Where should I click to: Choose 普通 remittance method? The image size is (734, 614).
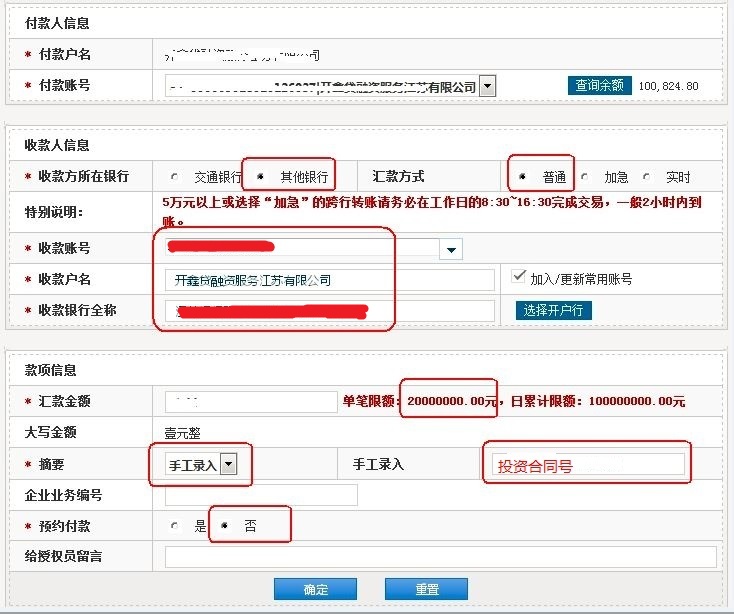[x=523, y=177]
